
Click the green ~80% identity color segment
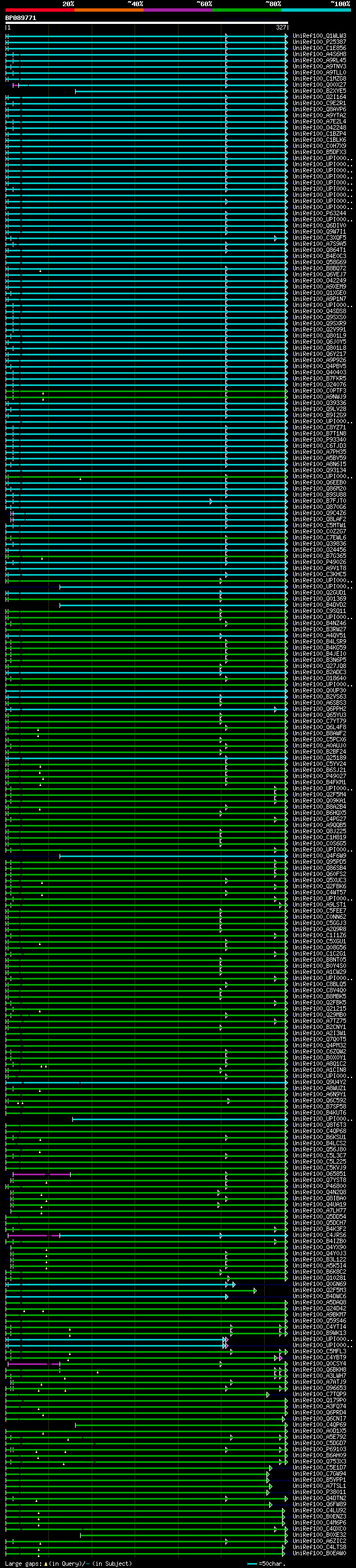(x=247, y=10)
